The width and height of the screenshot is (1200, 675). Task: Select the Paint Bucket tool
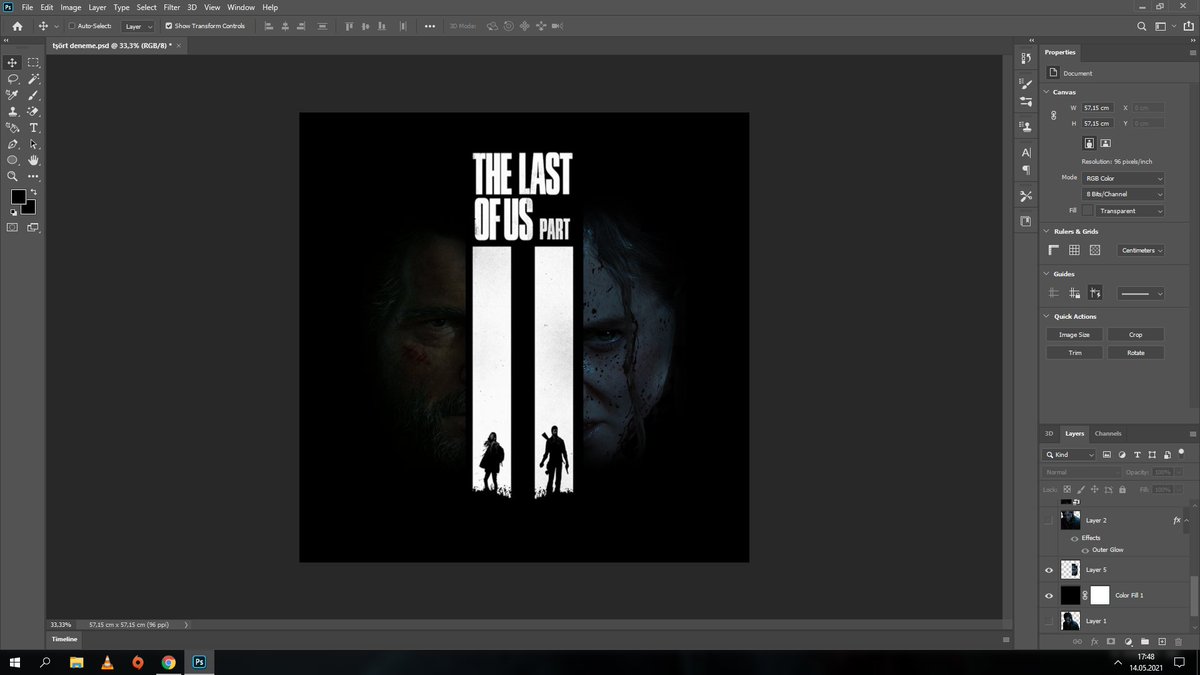coord(13,128)
